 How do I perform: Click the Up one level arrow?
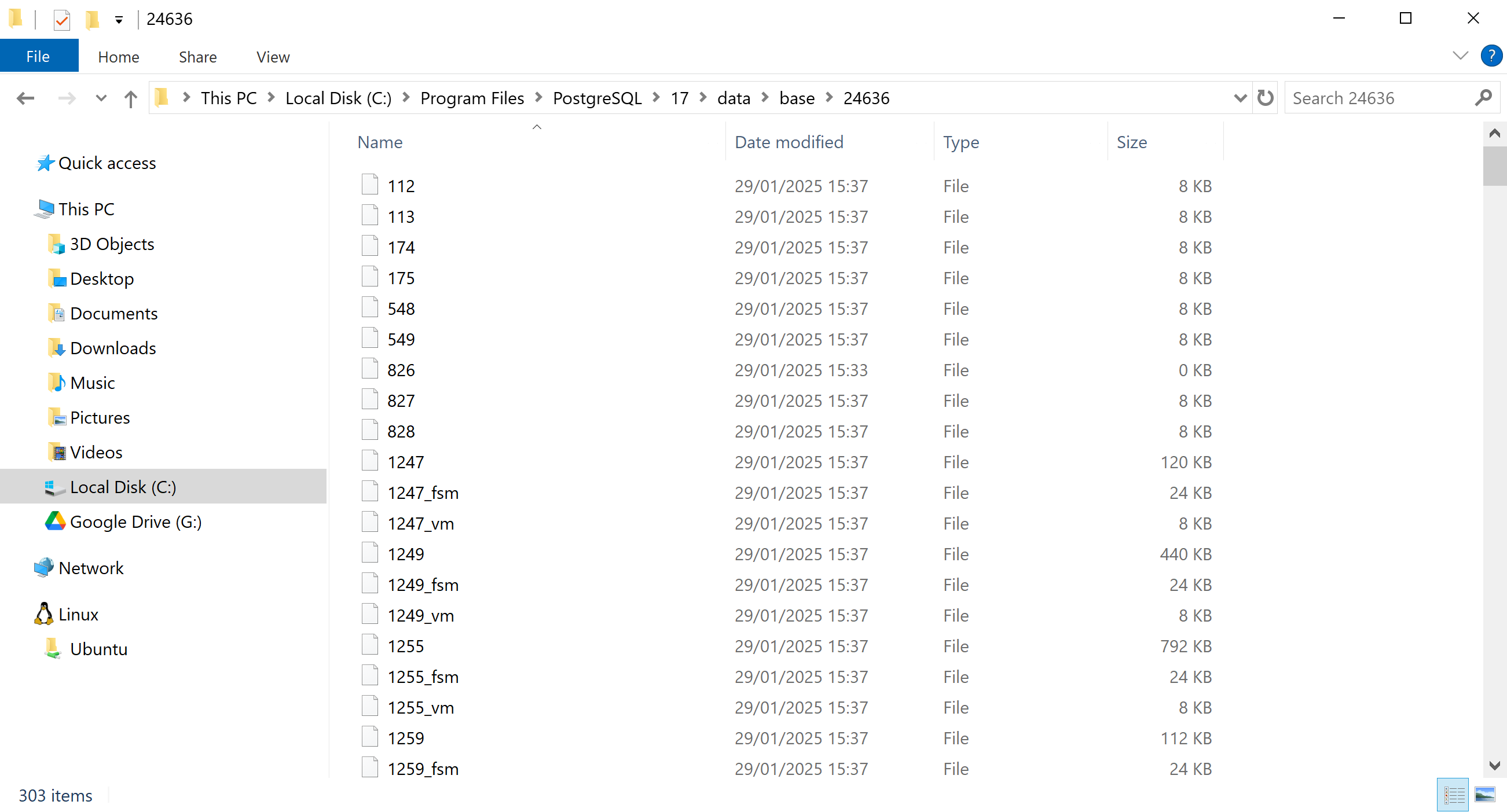coord(130,98)
